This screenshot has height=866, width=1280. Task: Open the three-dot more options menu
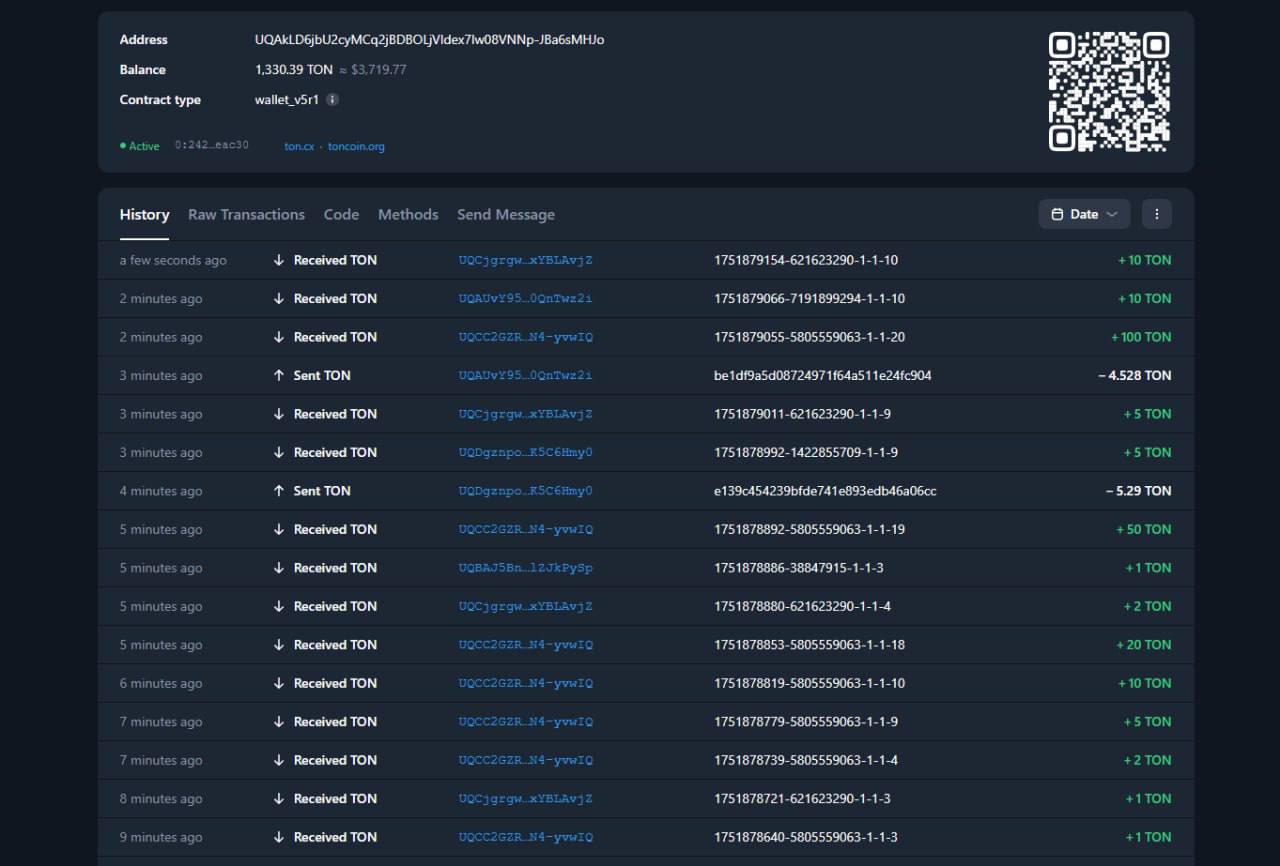(x=1156, y=214)
